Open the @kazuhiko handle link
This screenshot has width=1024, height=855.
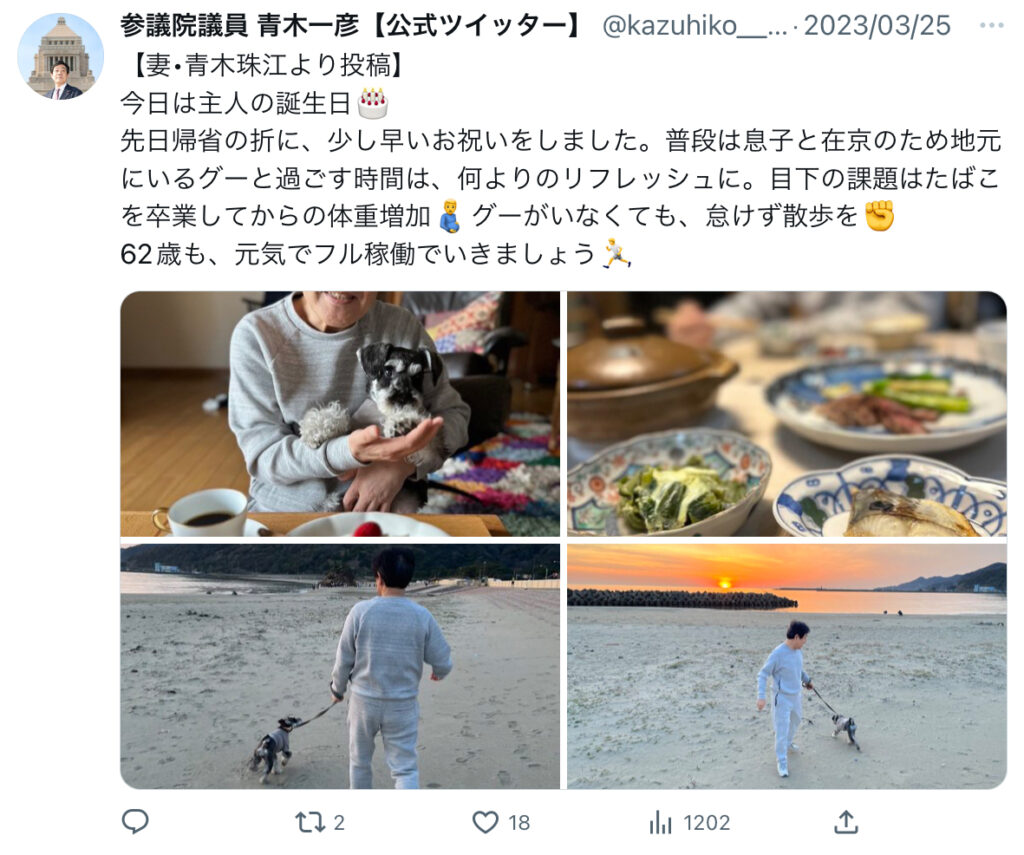click(x=694, y=26)
